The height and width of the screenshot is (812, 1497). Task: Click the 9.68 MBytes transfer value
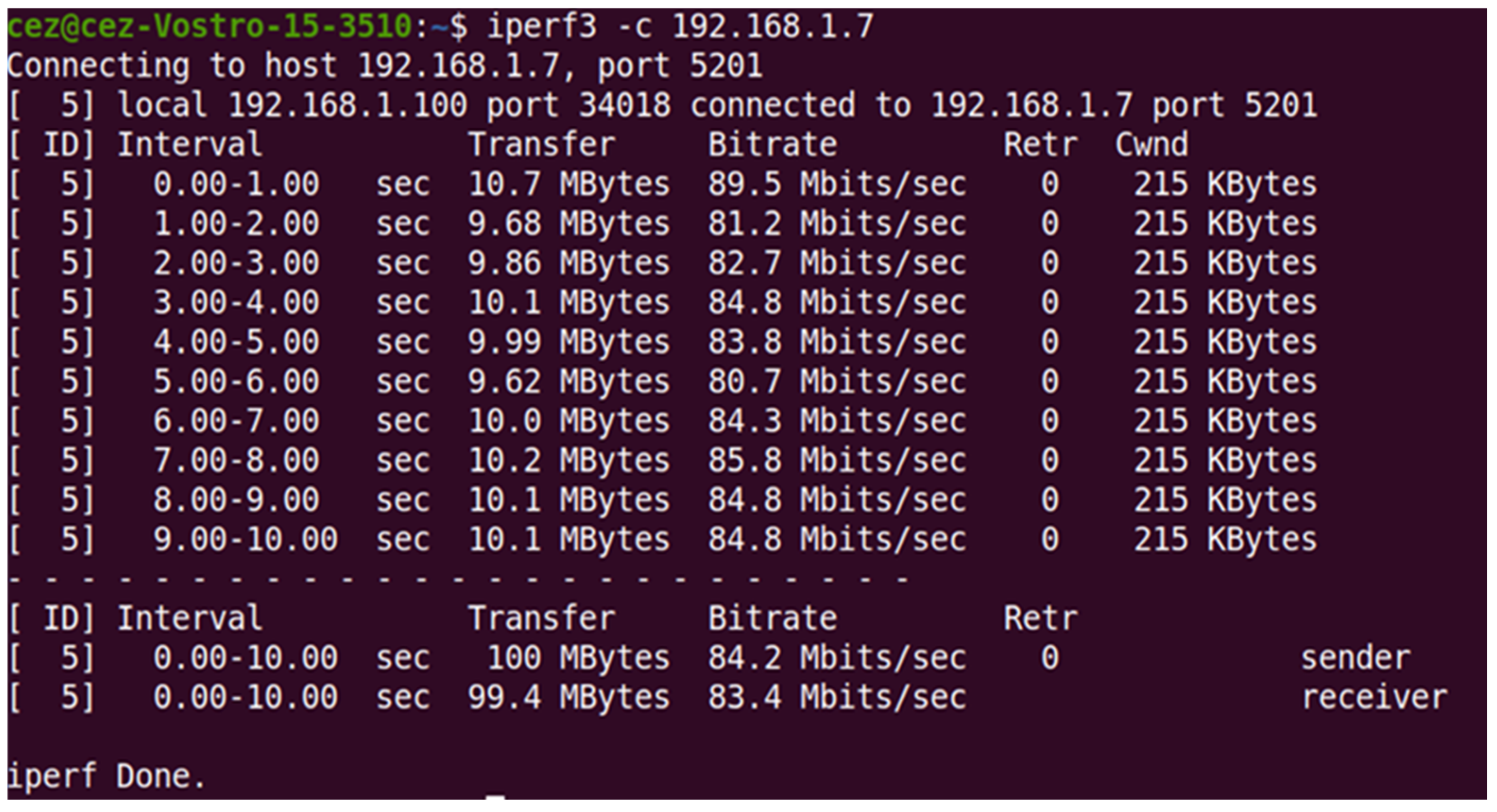coord(568,224)
